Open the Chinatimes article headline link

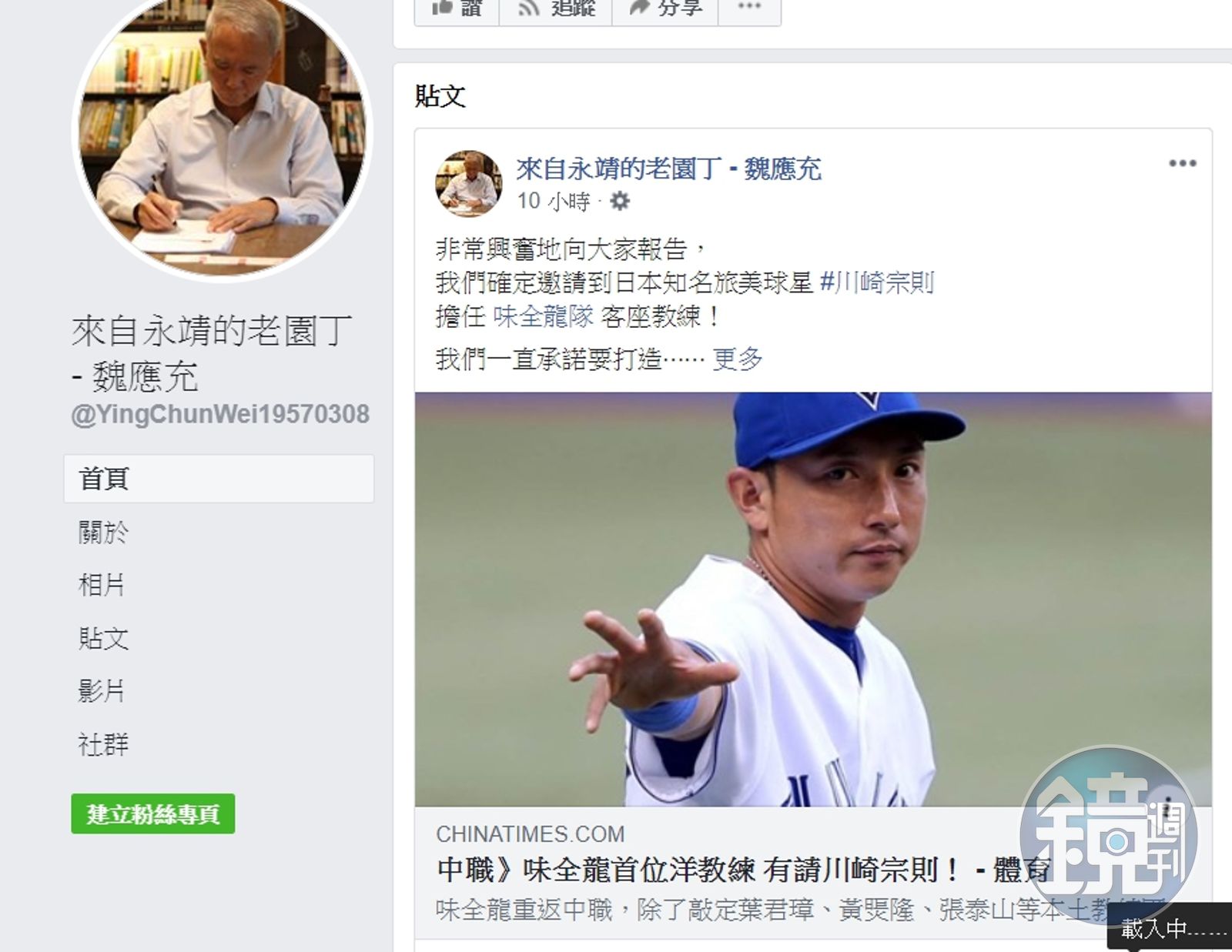[743, 870]
